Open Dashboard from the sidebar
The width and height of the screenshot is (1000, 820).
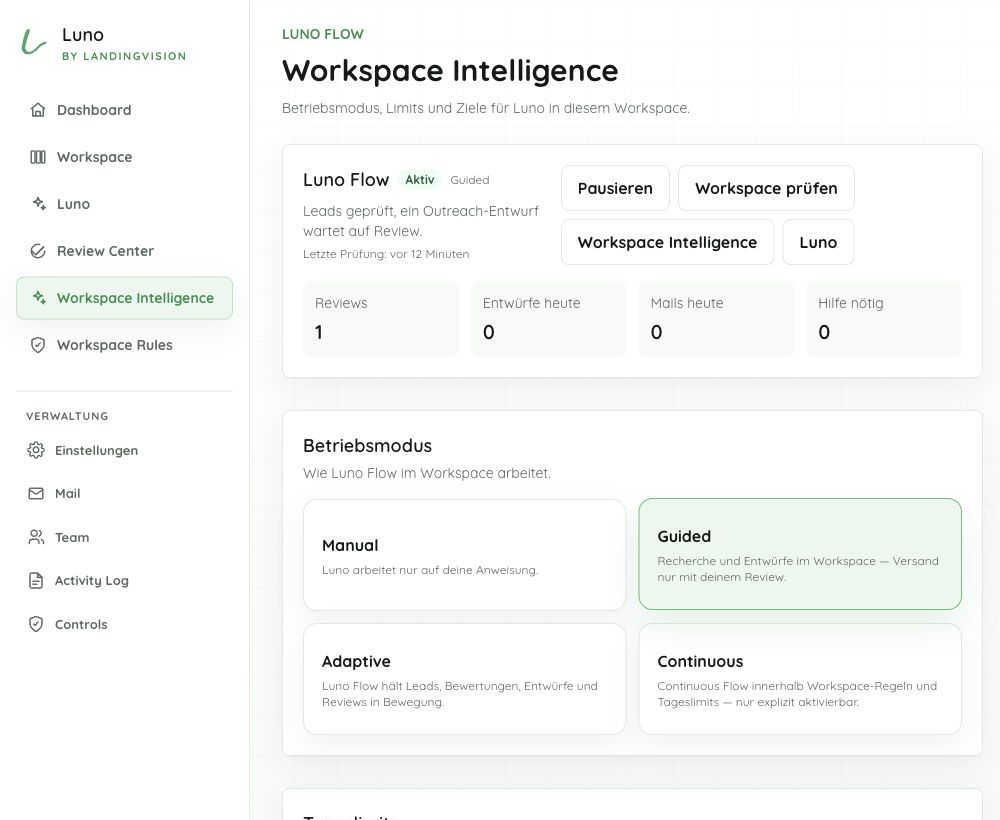[x=124, y=110]
